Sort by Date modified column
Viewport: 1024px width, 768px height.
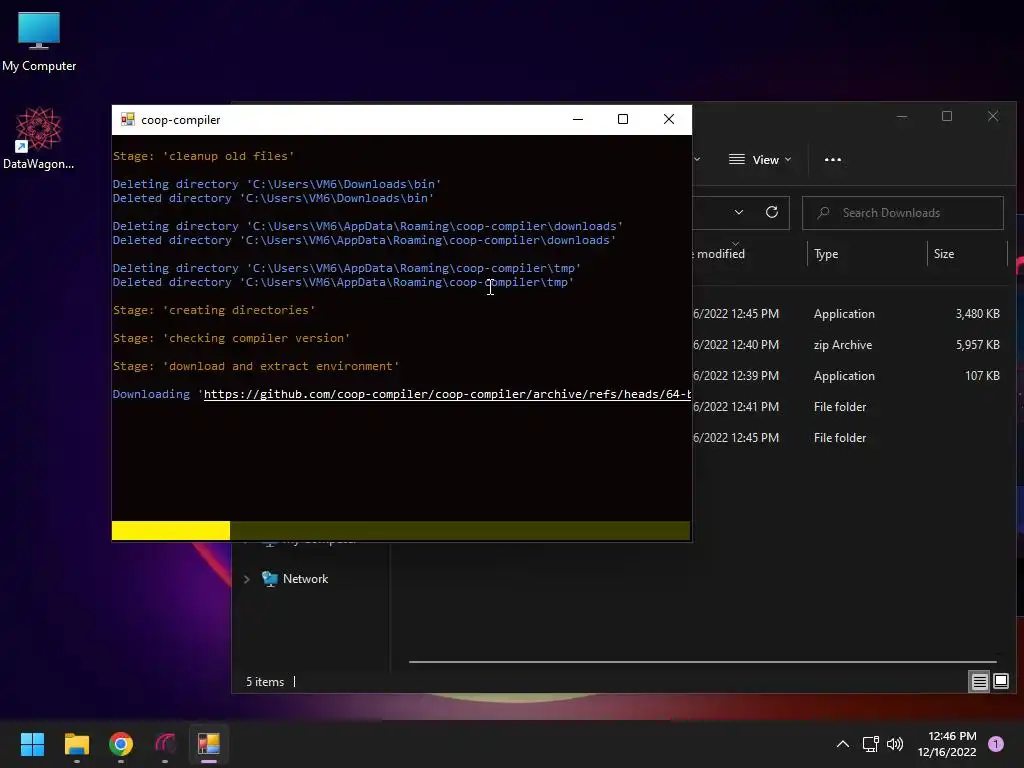720,254
